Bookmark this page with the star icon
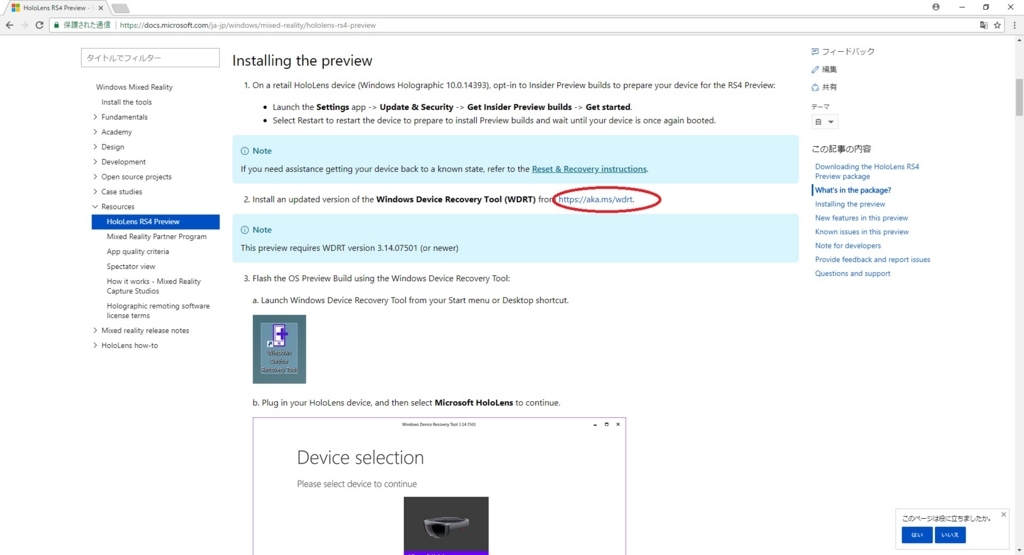Screen dimensions: 1024x555 tap(997, 25)
